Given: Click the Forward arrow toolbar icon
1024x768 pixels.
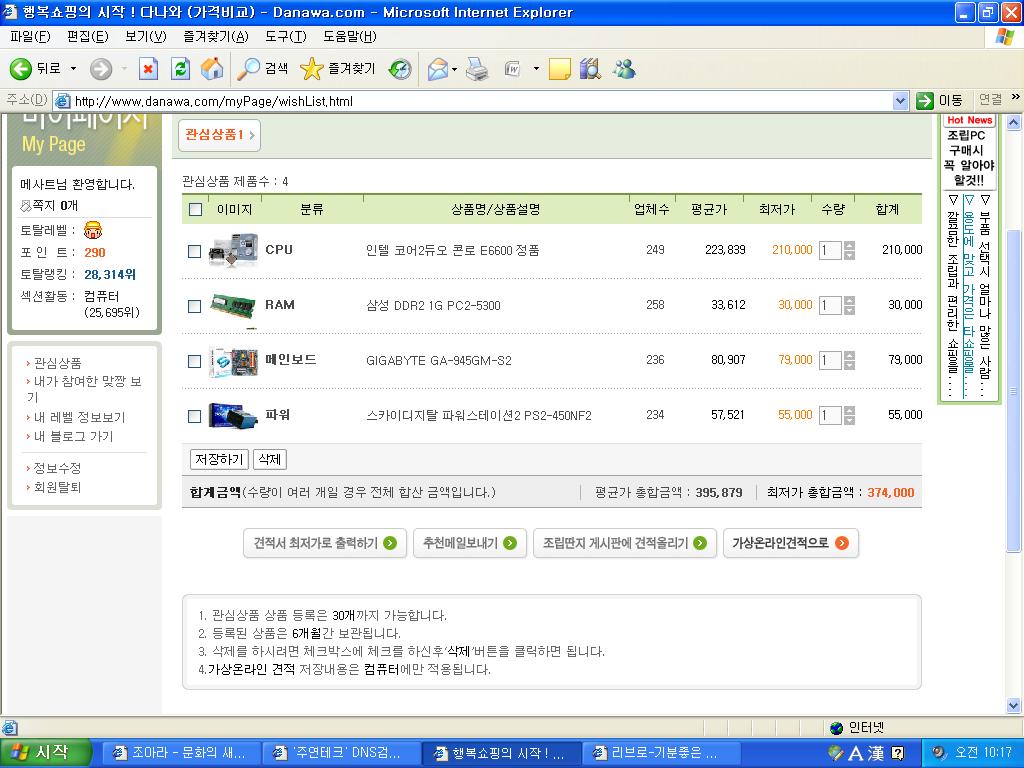Looking at the screenshot, I should click(x=101, y=69).
